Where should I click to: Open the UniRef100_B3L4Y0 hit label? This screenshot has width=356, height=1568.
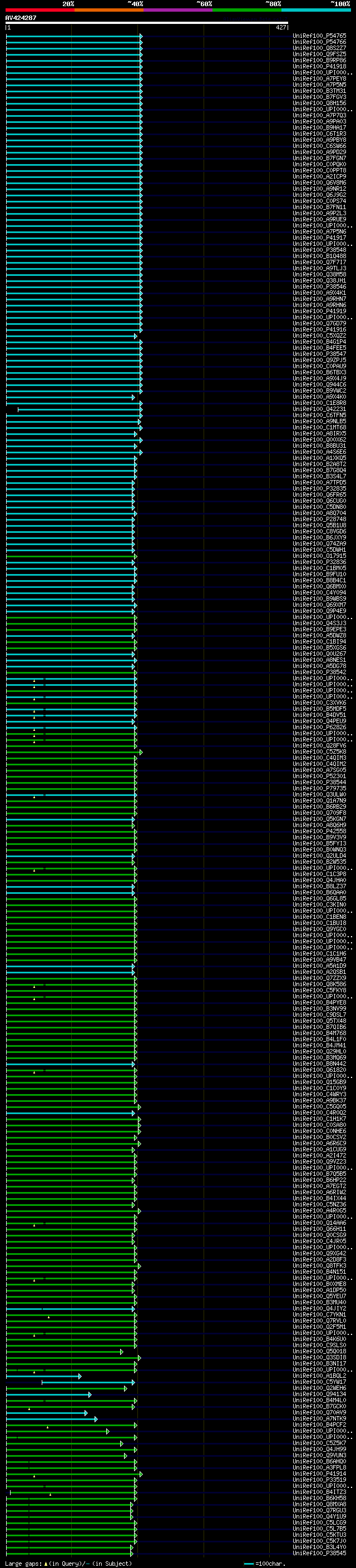click(319, 1547)
